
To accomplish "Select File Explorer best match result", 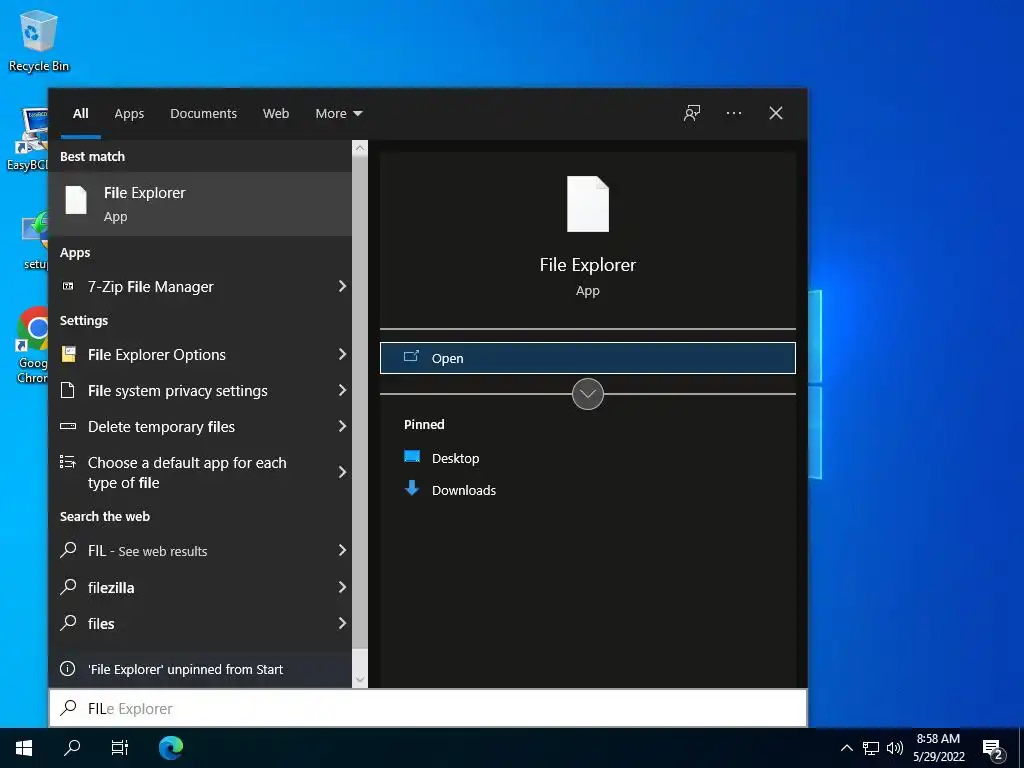I will pyautogui.click(x=200, y=204).
